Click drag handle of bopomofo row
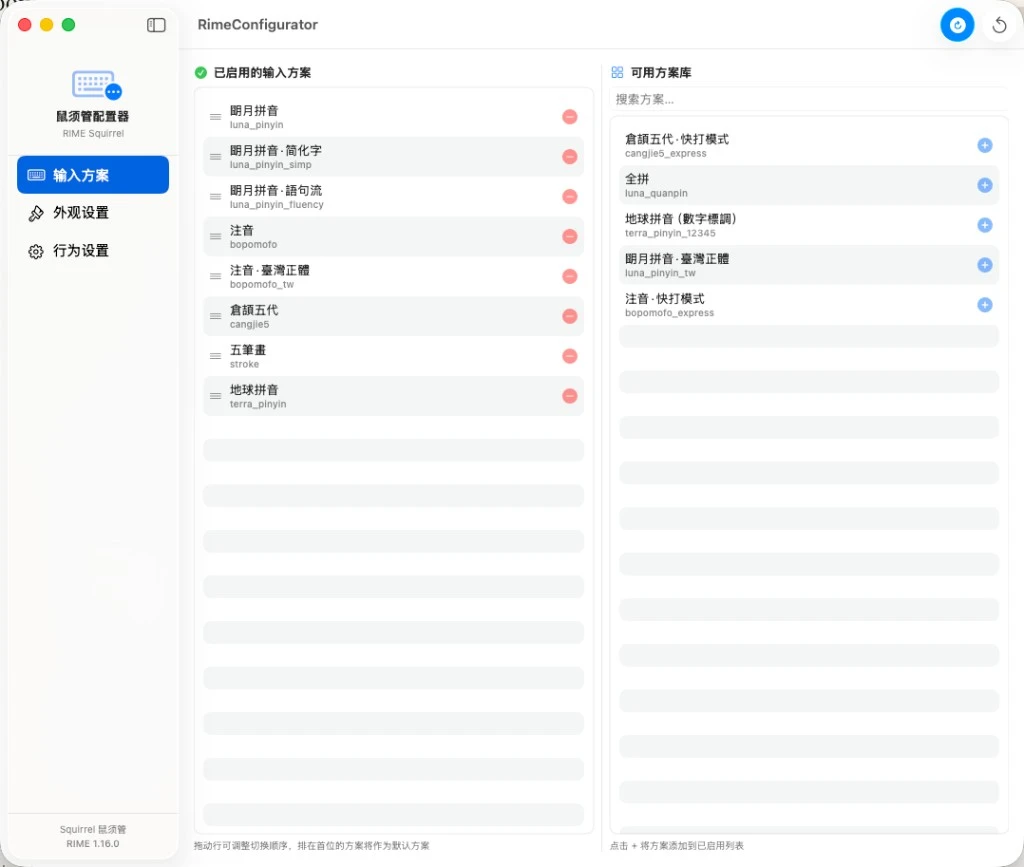 (x=215, y=236)
